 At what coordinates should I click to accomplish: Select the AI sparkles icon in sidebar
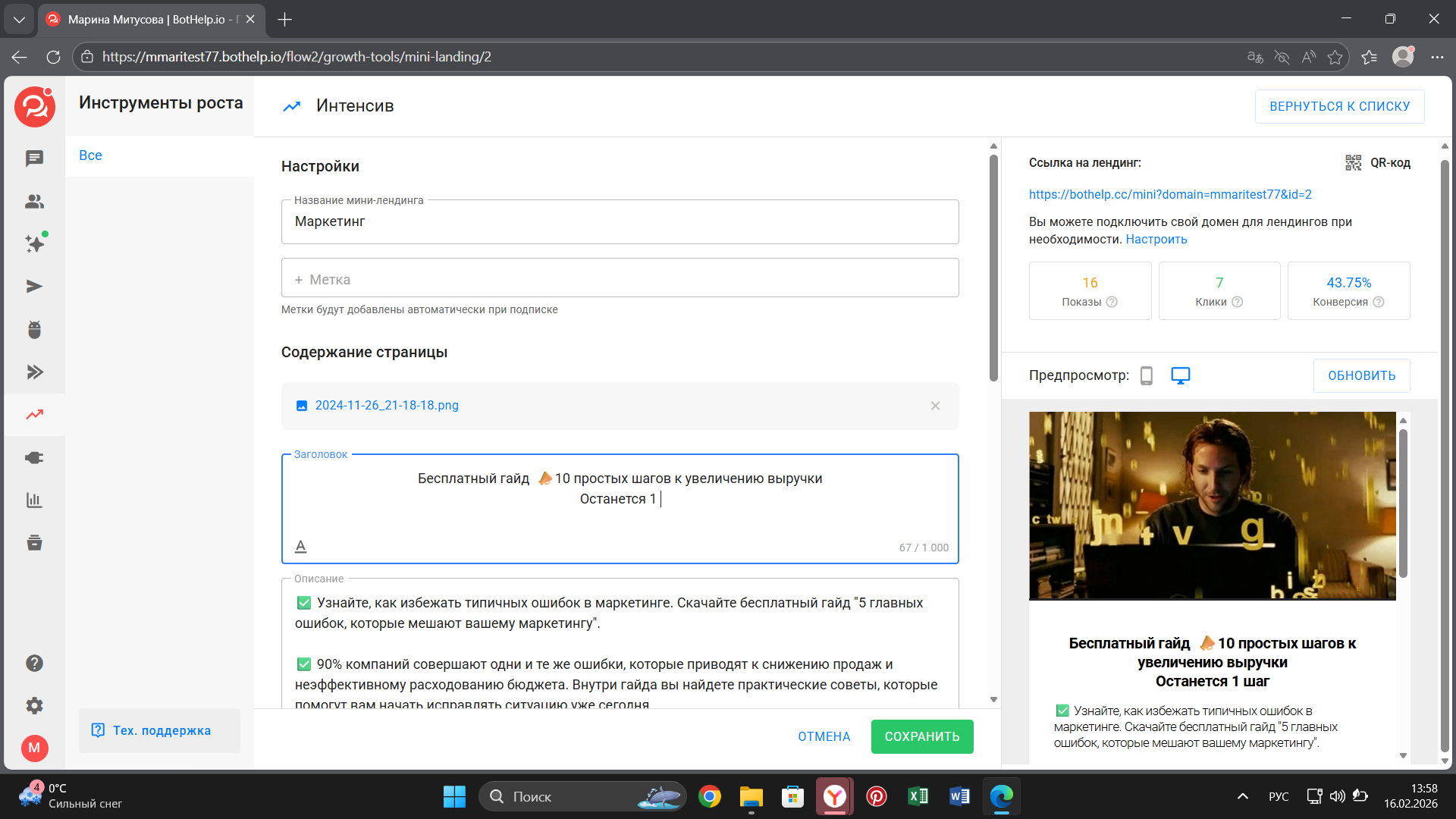click(x=34, y=243)
